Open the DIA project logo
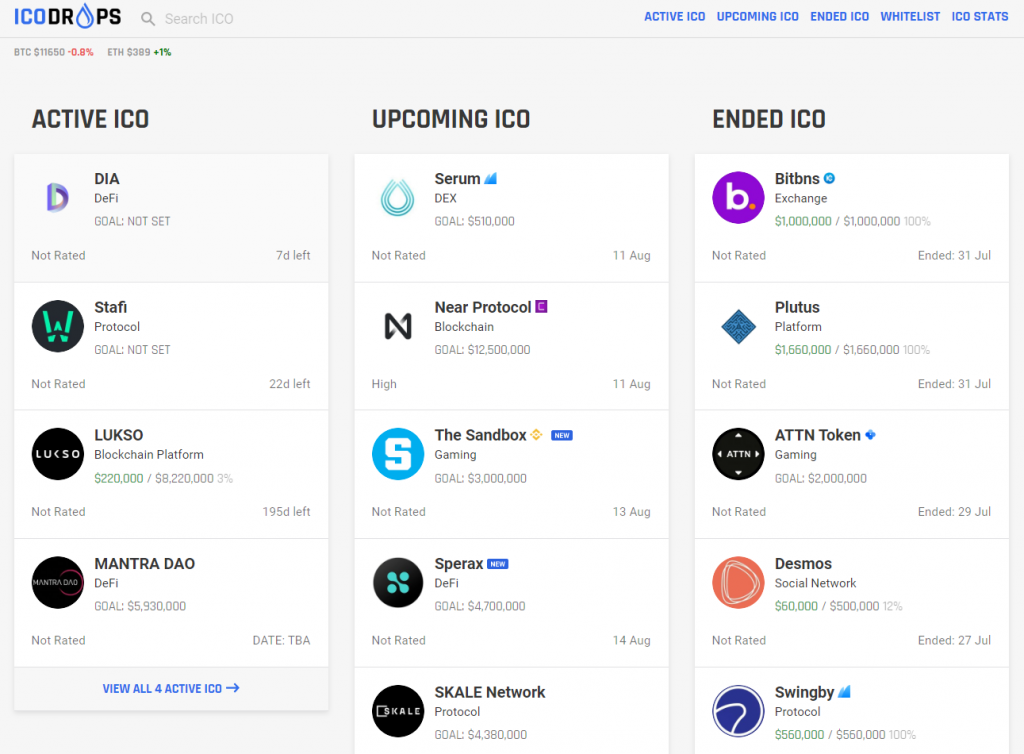 [57, 198]
